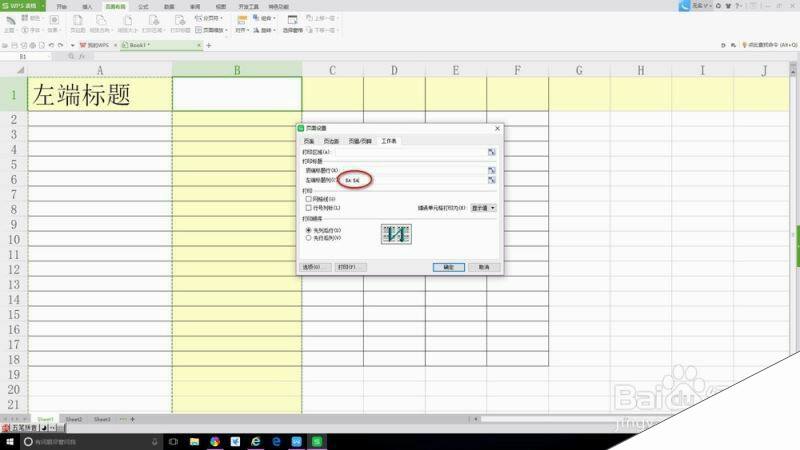
Task: Select the 先列后行 print order radio button
Action: (308, 229)
